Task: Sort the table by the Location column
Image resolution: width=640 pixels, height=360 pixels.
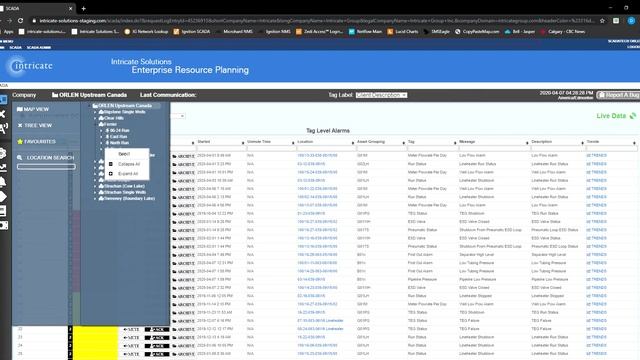Action: coord(305,142)
